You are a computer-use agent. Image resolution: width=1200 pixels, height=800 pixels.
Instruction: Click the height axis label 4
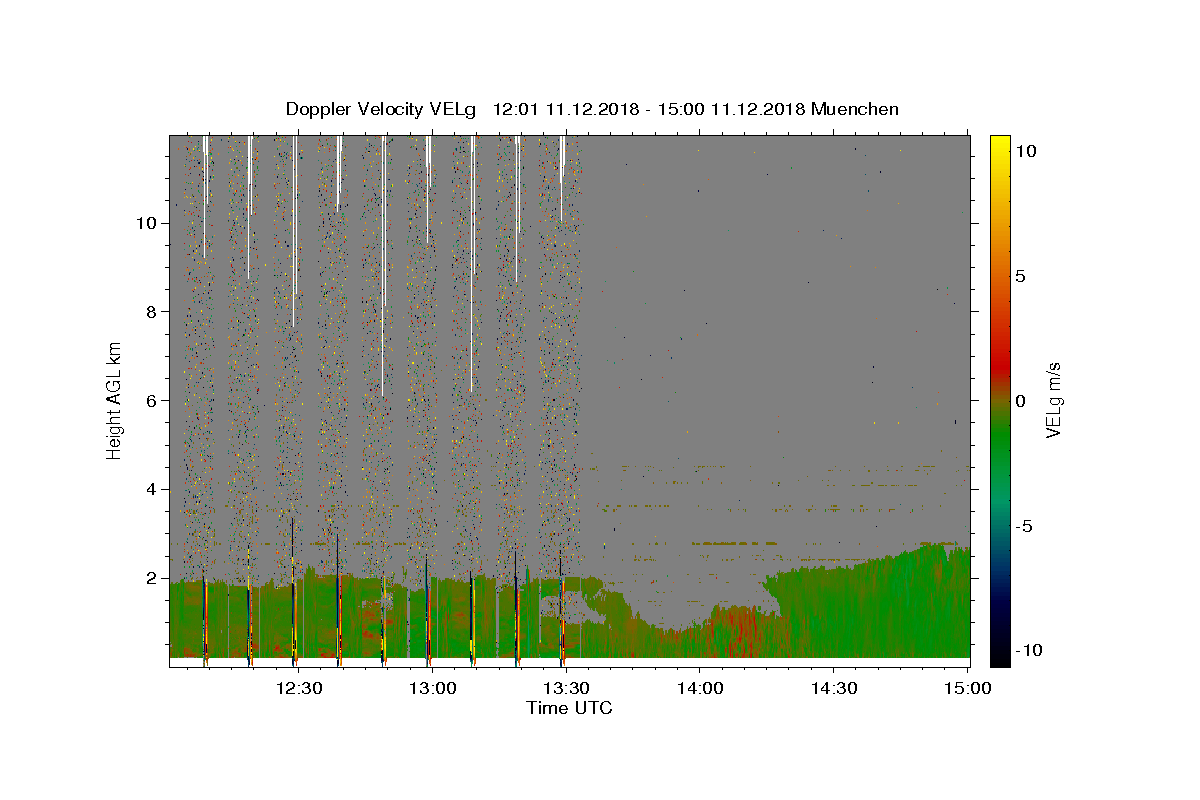(x=150, y=489)
